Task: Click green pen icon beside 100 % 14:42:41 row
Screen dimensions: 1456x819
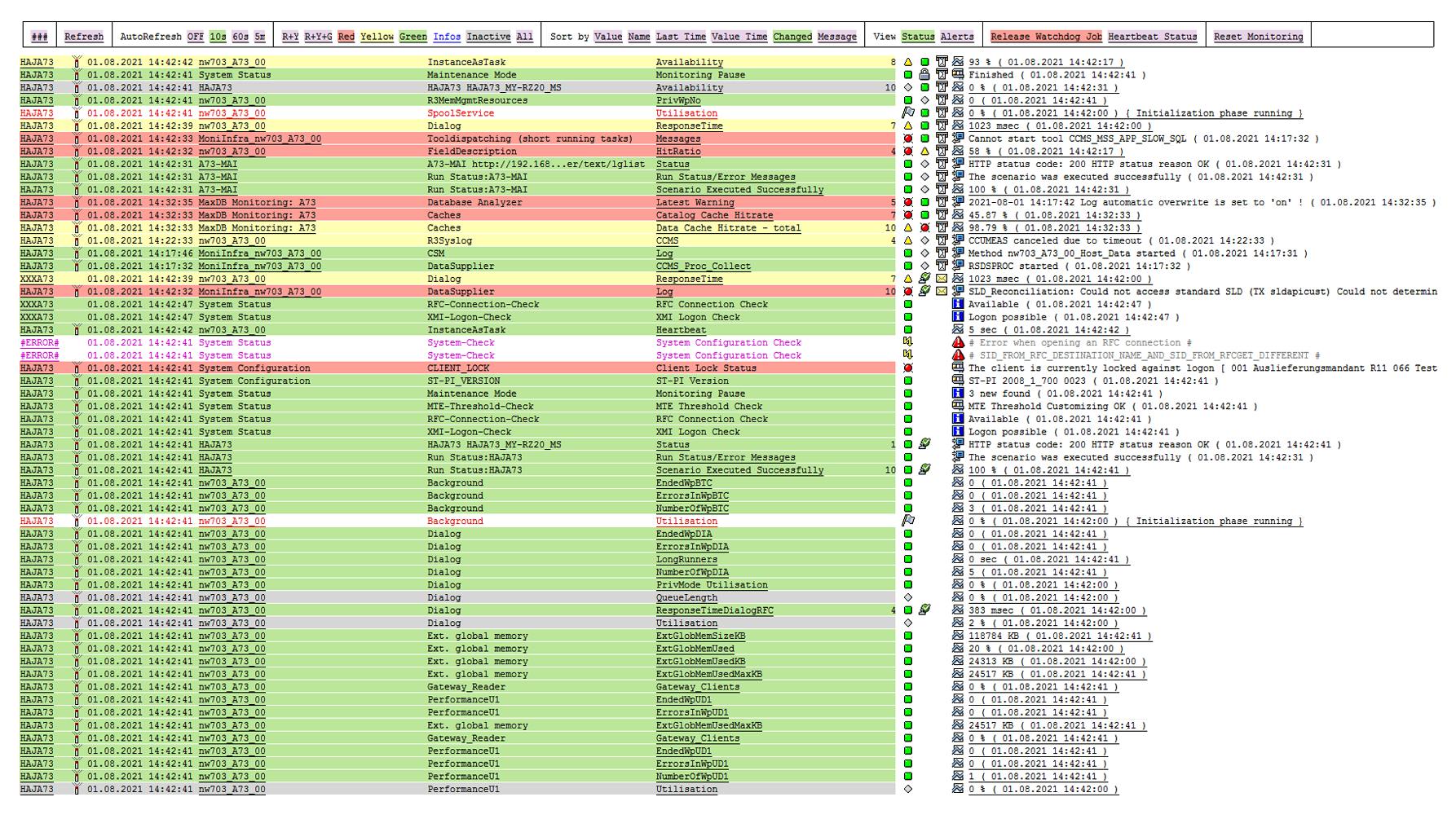Action: tap(924, 470)
